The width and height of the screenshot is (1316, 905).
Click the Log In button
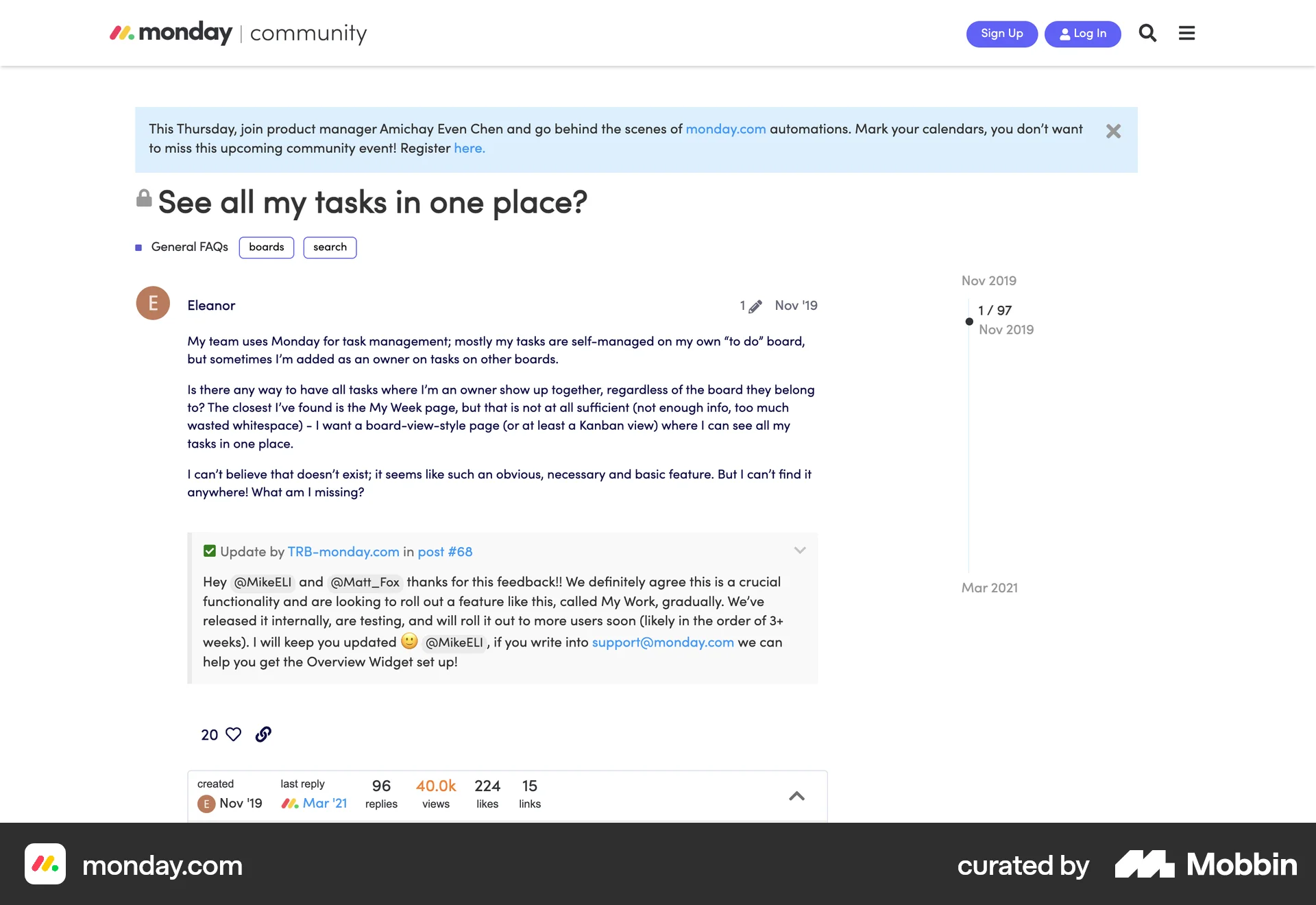[x=1082, y=34]
